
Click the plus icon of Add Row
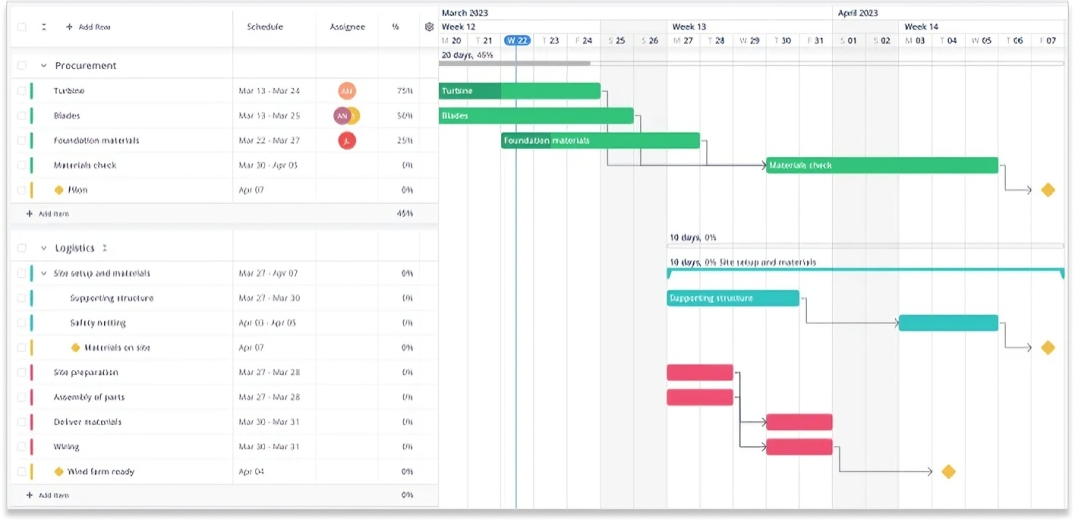click(x=69, y=27)
